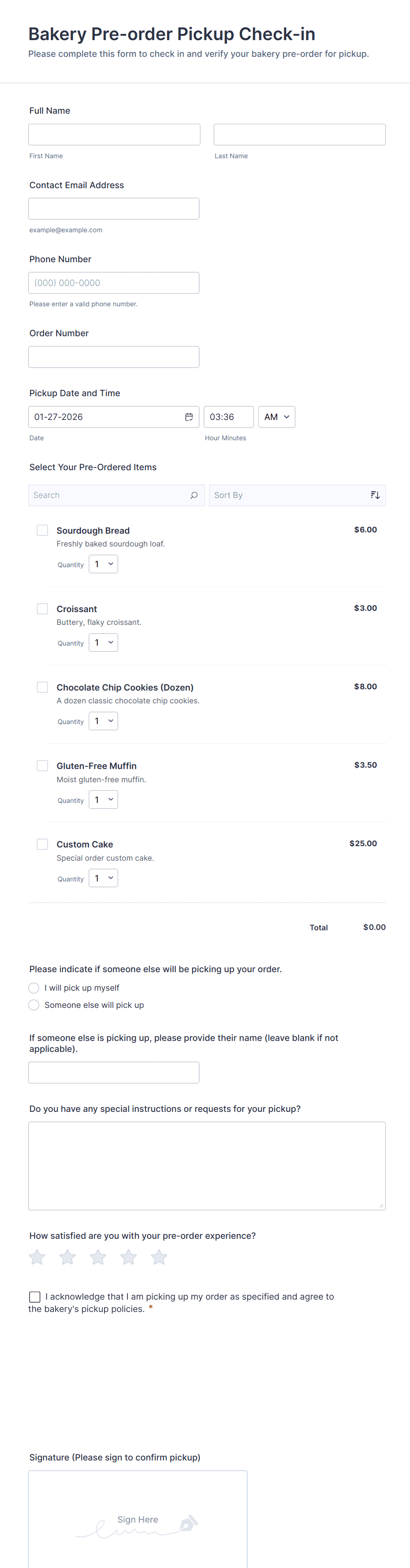
Task: Click the Phone Number input field
Action: tap(114, 283)
